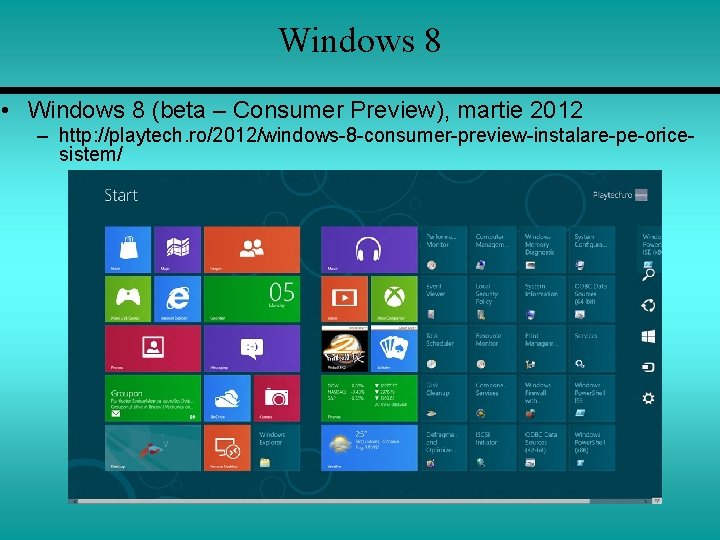
Task: Open the Xbox Companion tile
Action: point(394,299)
